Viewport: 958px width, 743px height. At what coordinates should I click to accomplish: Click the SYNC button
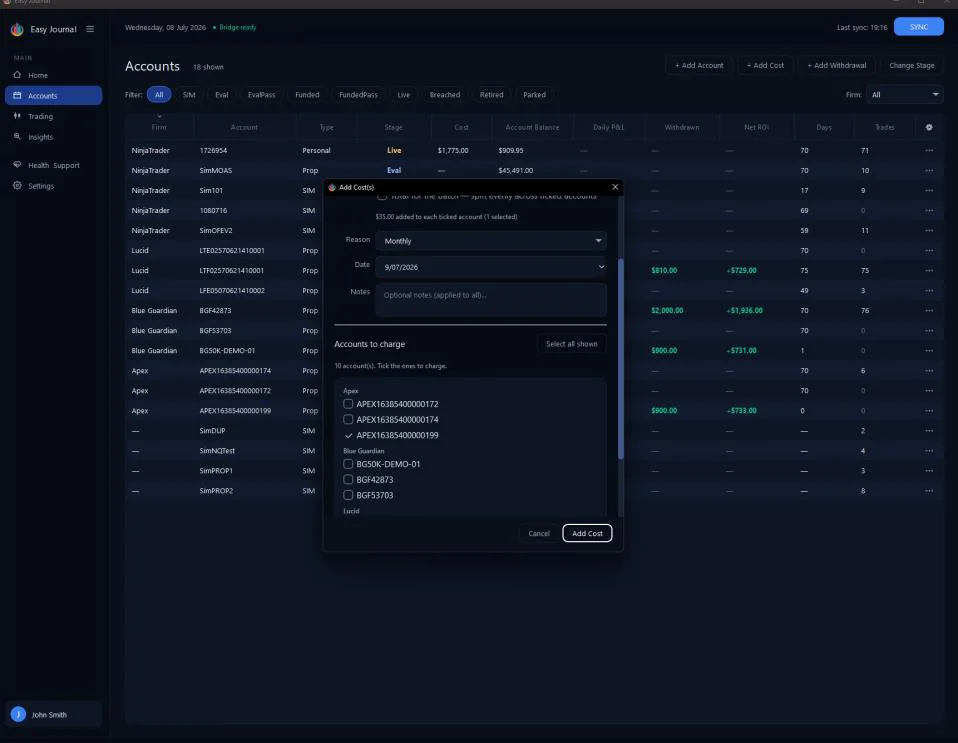pos(918,27)
